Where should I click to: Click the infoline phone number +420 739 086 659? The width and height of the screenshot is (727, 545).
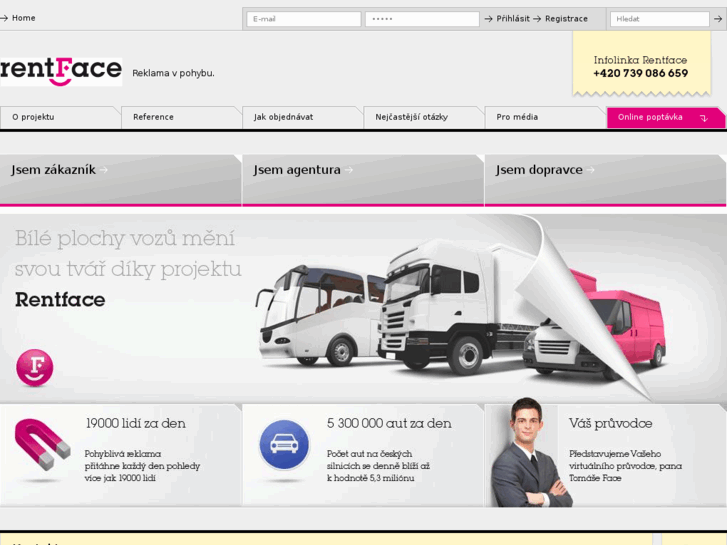pyautogui.click(x=640, y=73)
